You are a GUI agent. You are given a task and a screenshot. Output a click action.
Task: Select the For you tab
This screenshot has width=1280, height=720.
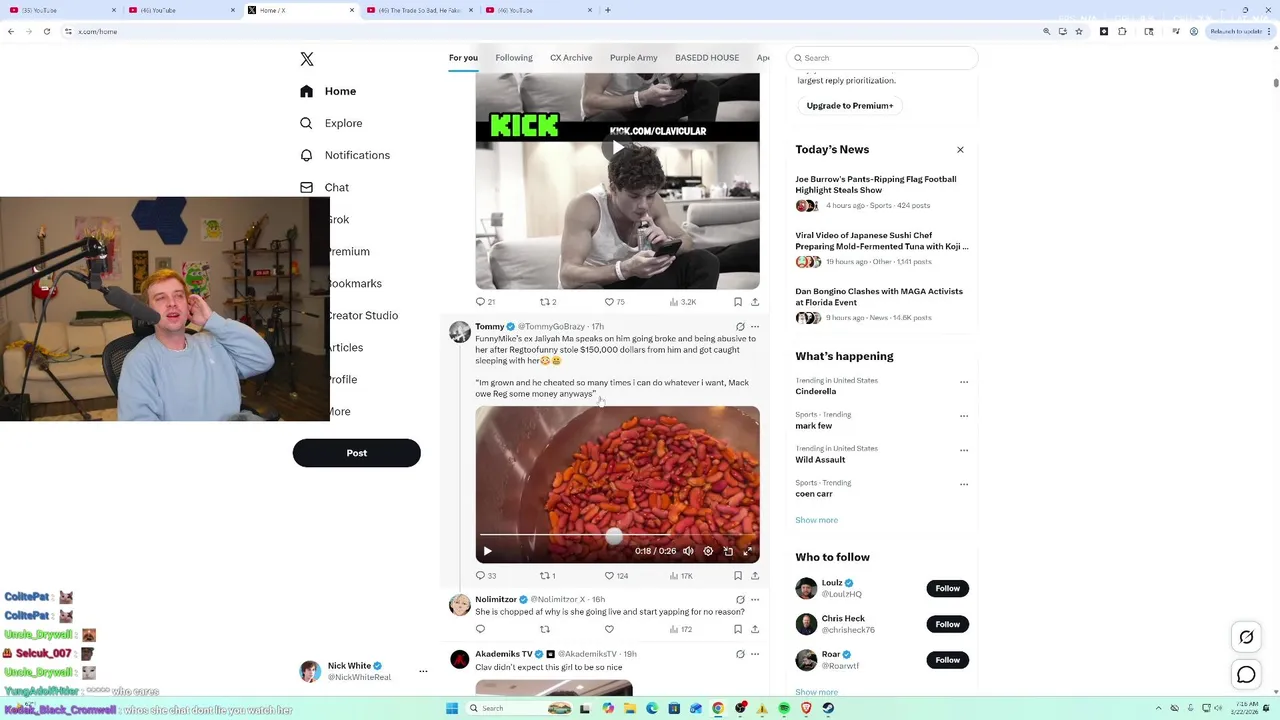(x=463, y=58)
